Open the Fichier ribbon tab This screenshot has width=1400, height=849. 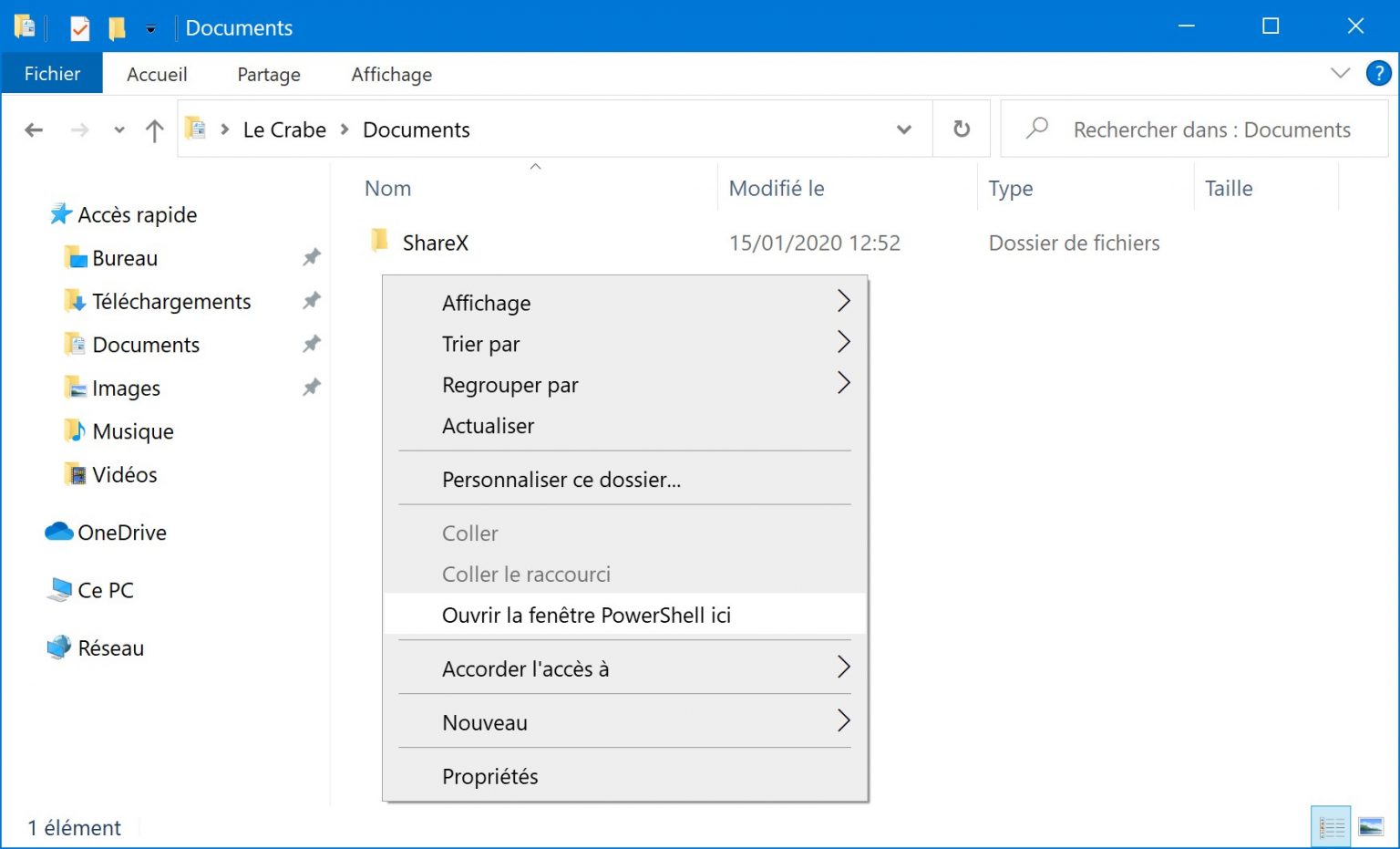(52, 74)
